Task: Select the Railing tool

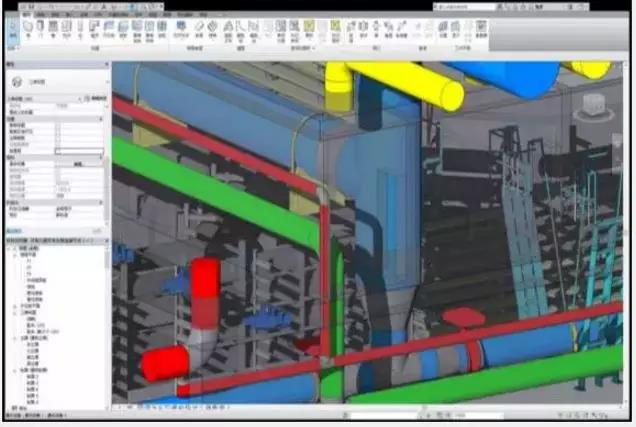Action: (x=181, y=30)
